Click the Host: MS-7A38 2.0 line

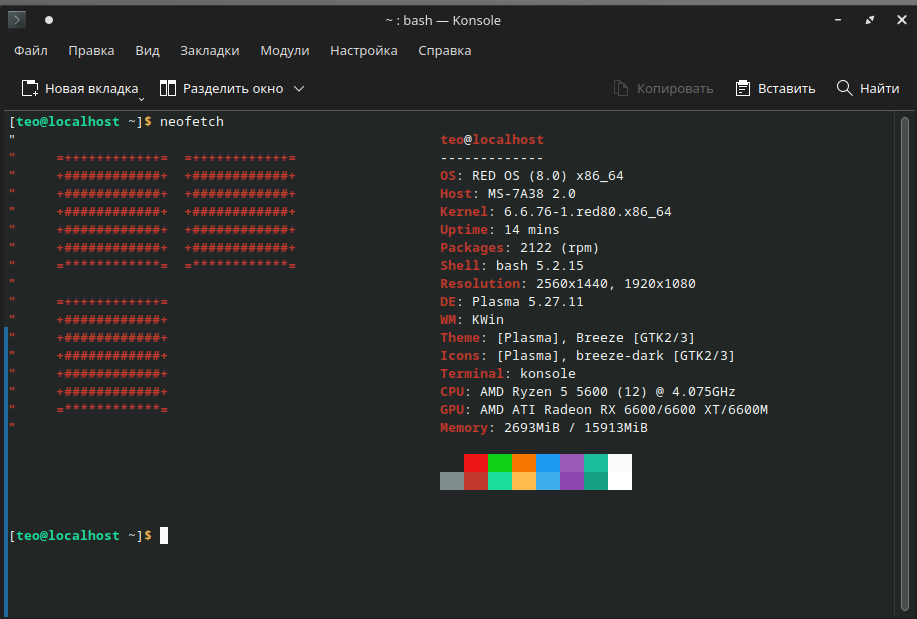508,194
